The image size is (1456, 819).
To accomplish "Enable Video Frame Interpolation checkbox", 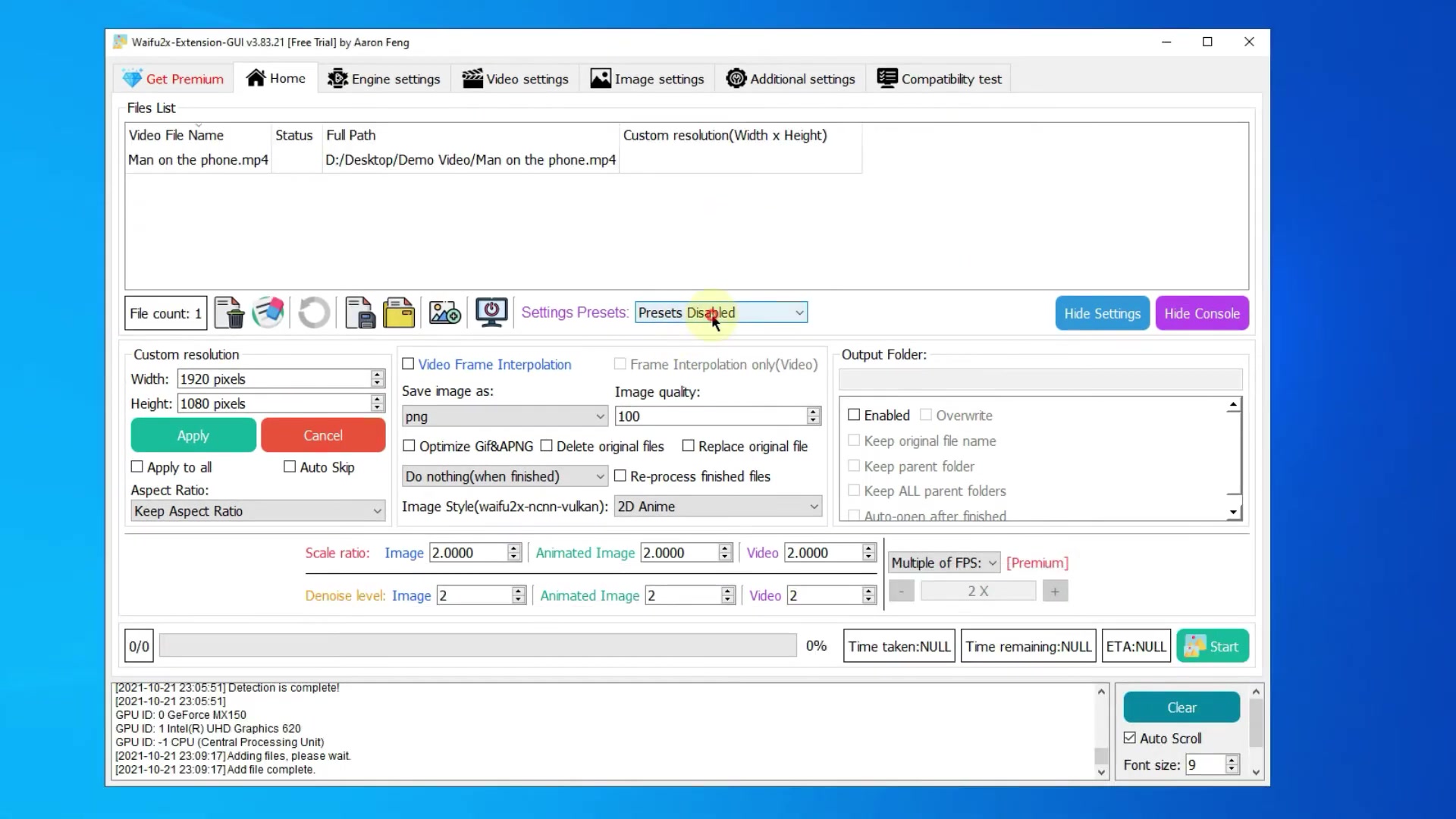I will click(409, 364).
